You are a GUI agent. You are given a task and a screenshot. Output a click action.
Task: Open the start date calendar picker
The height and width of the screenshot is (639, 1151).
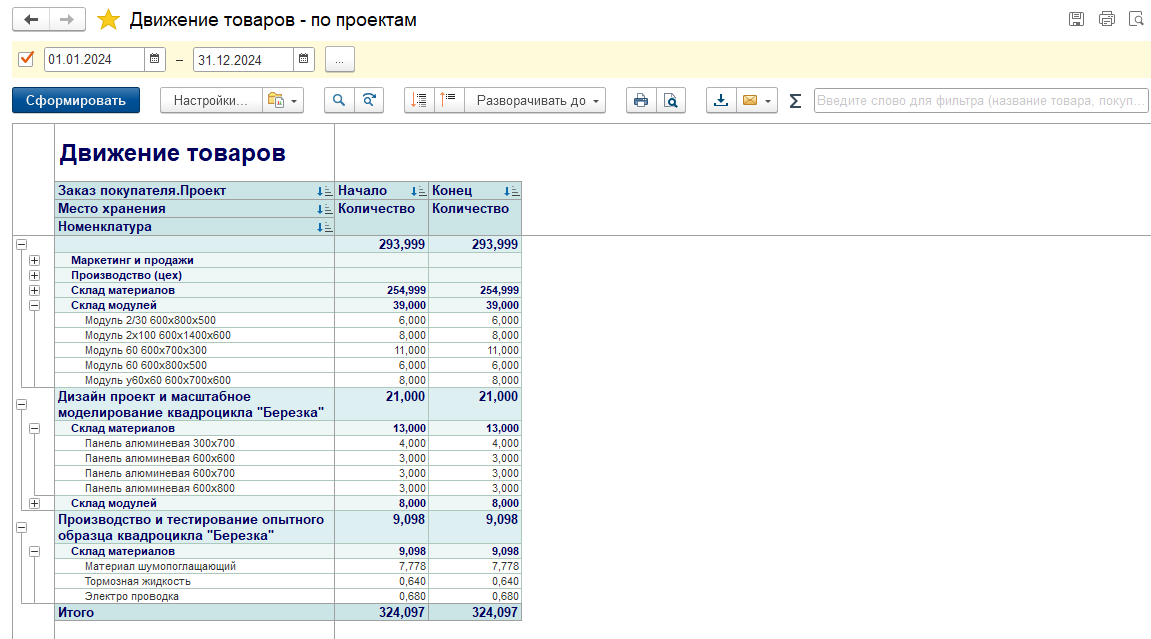pos(154,60)
